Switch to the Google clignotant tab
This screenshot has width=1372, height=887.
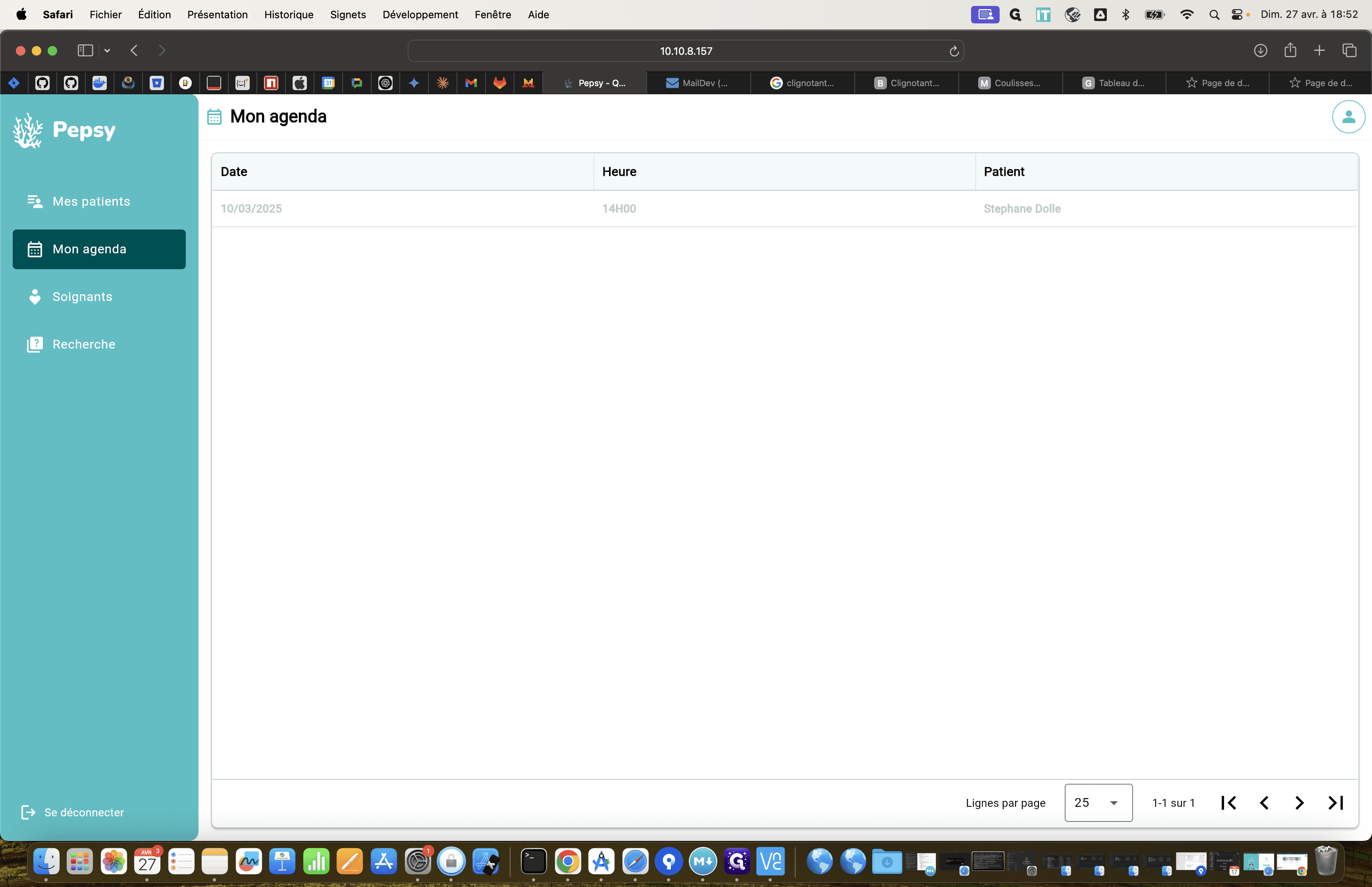tap(802, 83)
